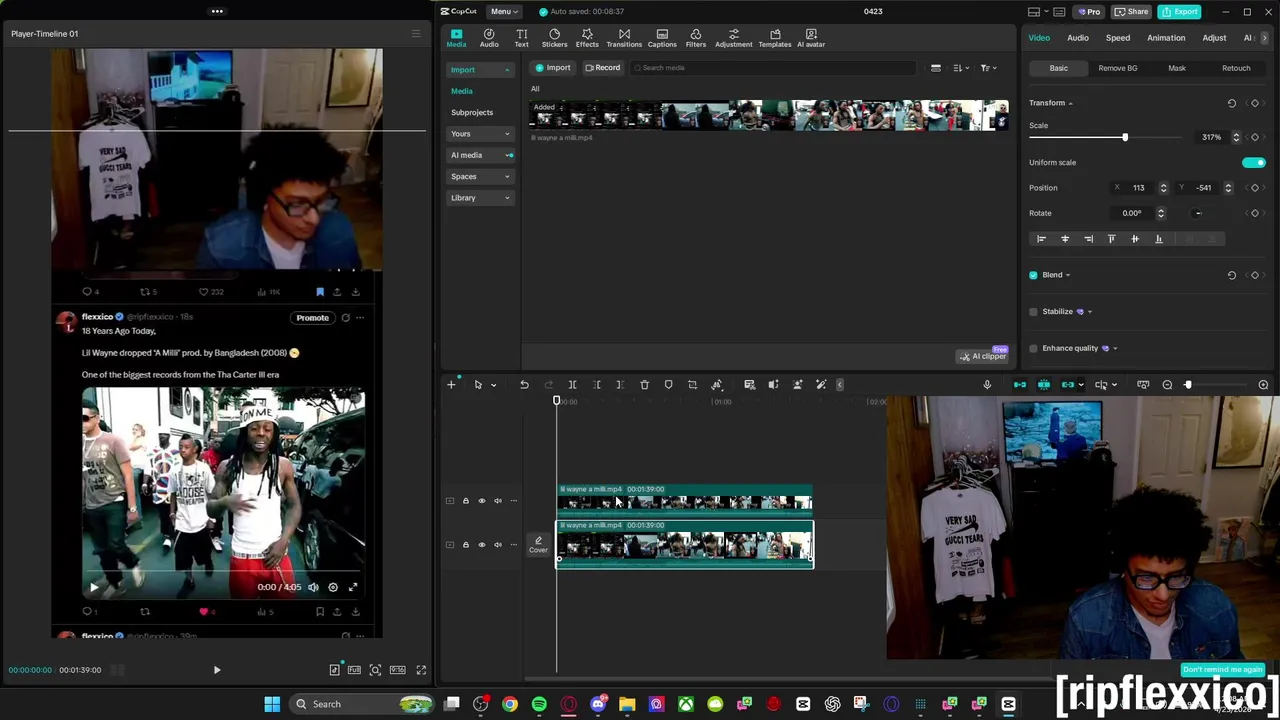Click the Delete trash icon in timeline toolbar

(x=644, y=385)
